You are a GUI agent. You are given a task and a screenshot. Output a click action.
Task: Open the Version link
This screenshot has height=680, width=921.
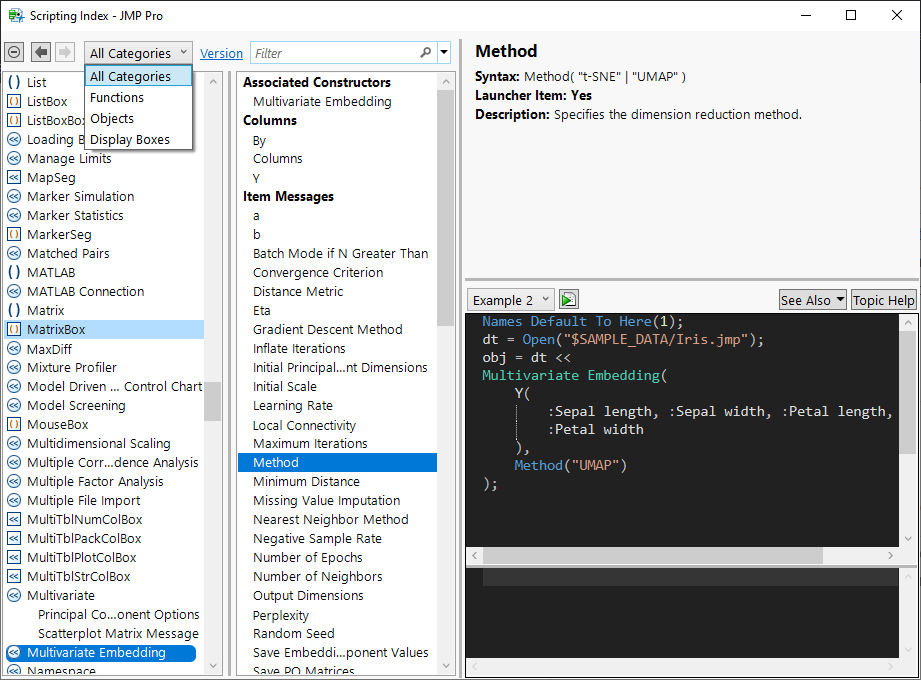click(221, 52)
